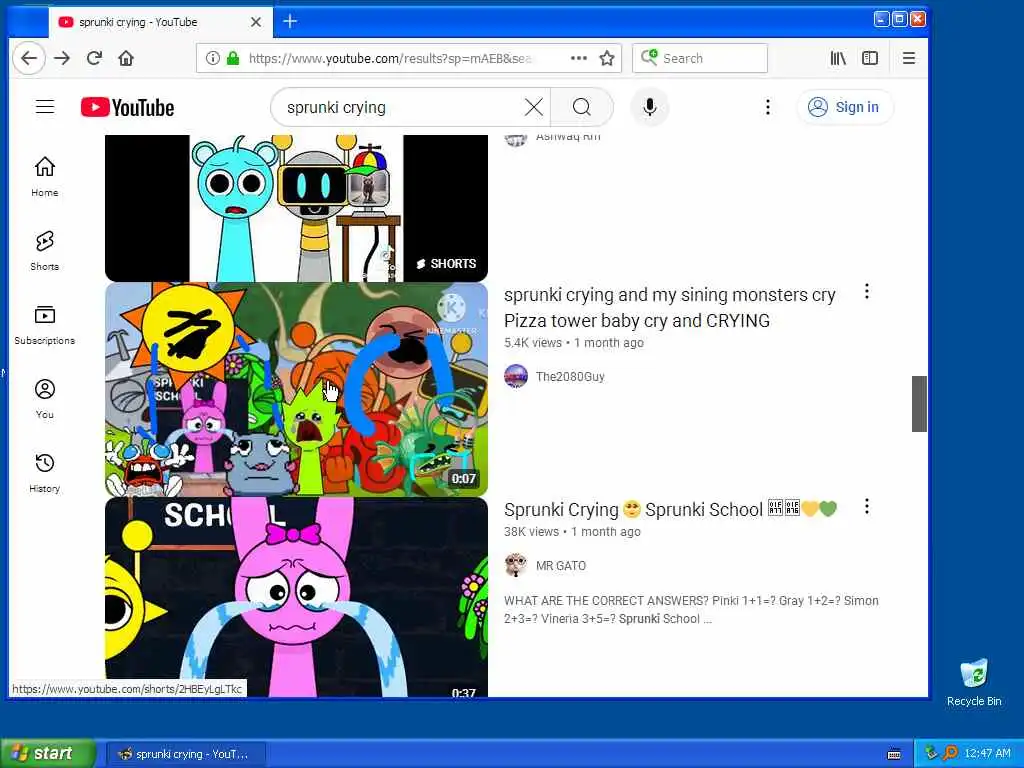Open YouTube settings three-dot menu
Screen dimensions: 1024x768
(x=768, y=107)
